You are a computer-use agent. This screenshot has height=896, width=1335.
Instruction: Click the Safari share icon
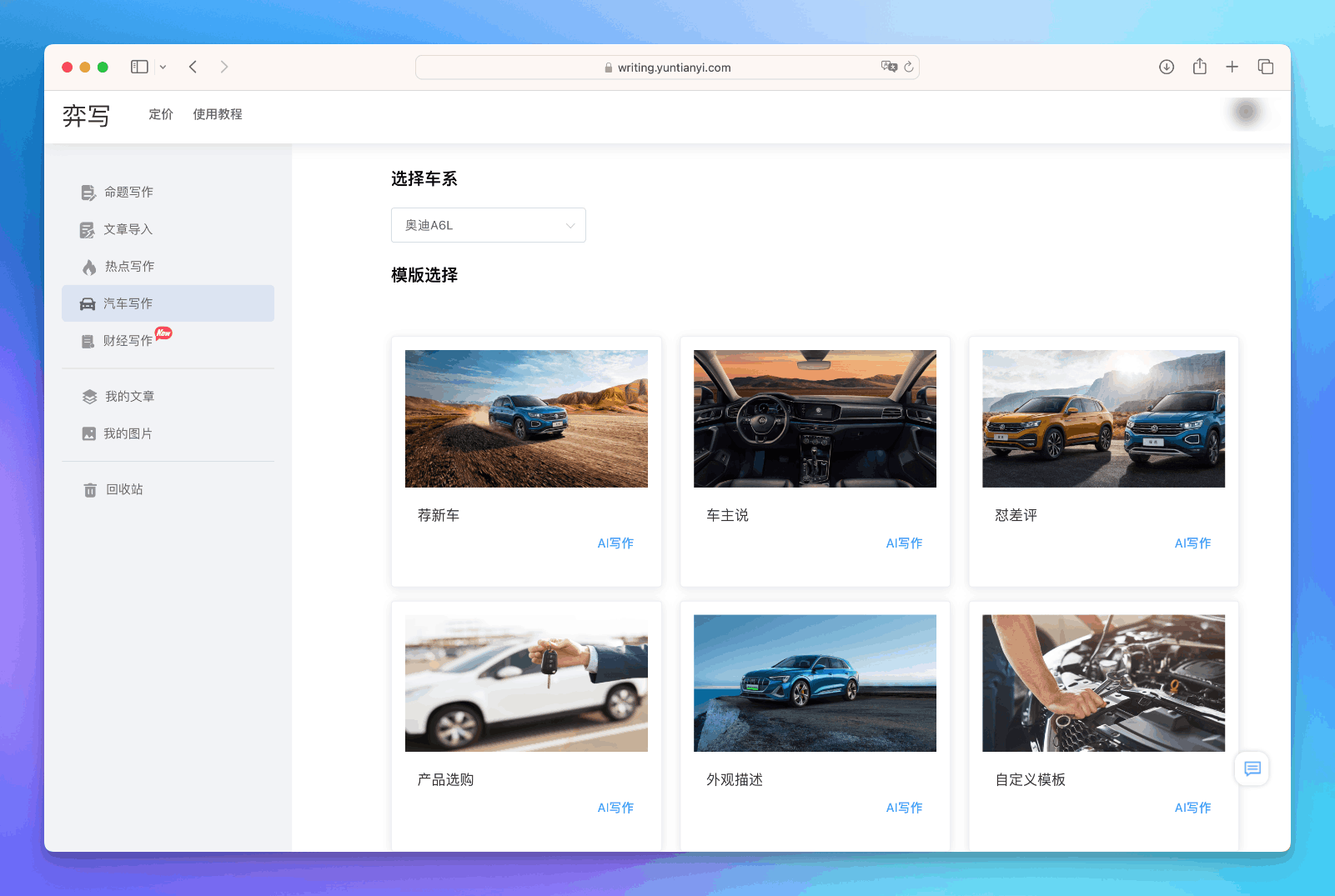pyautogui.click(x=1200, y=66)
